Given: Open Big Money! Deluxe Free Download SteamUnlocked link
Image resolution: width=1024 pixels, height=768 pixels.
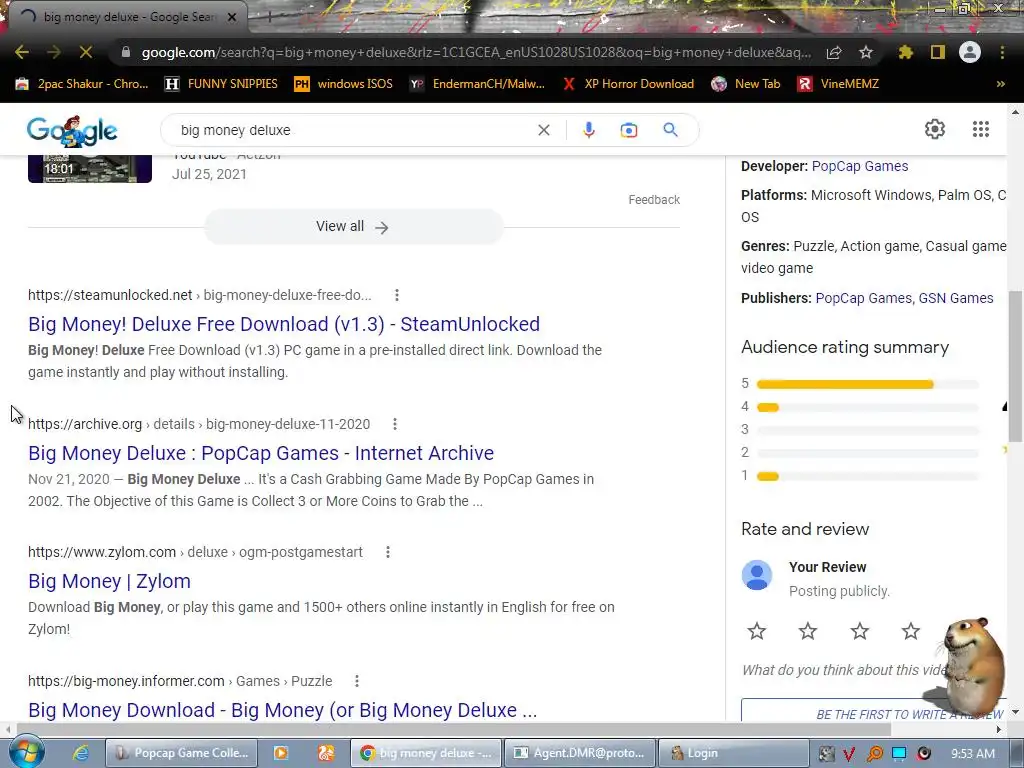Looking at the screenshot, I should click(284, 324).
